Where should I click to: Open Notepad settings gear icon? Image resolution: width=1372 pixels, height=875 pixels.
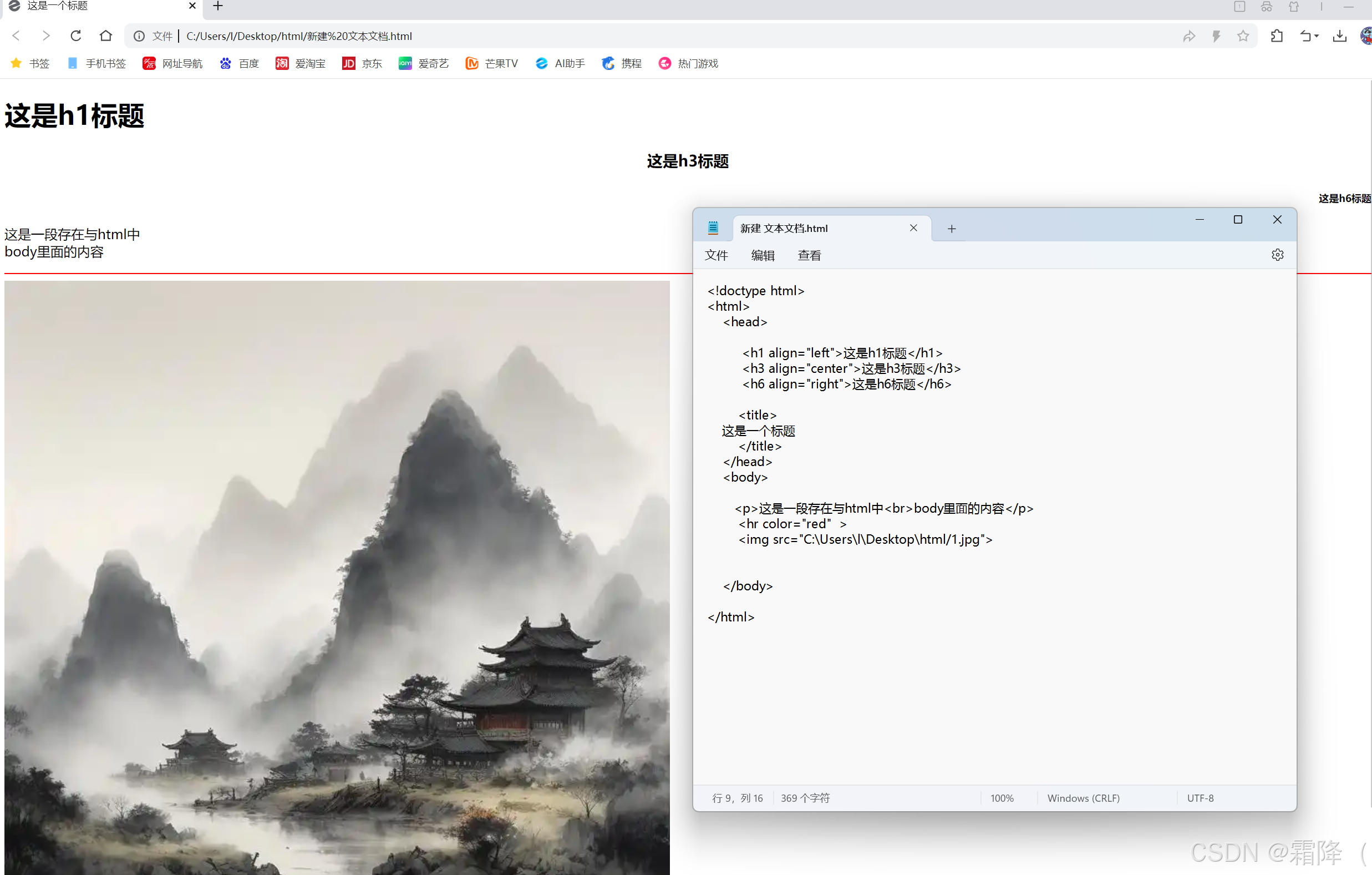click(1277, 255)
